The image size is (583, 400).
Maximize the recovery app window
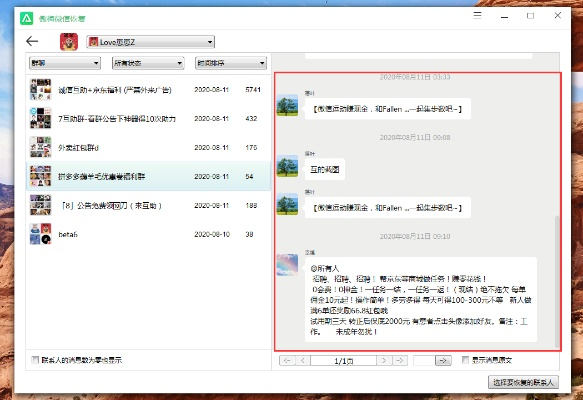click(531, 16)
